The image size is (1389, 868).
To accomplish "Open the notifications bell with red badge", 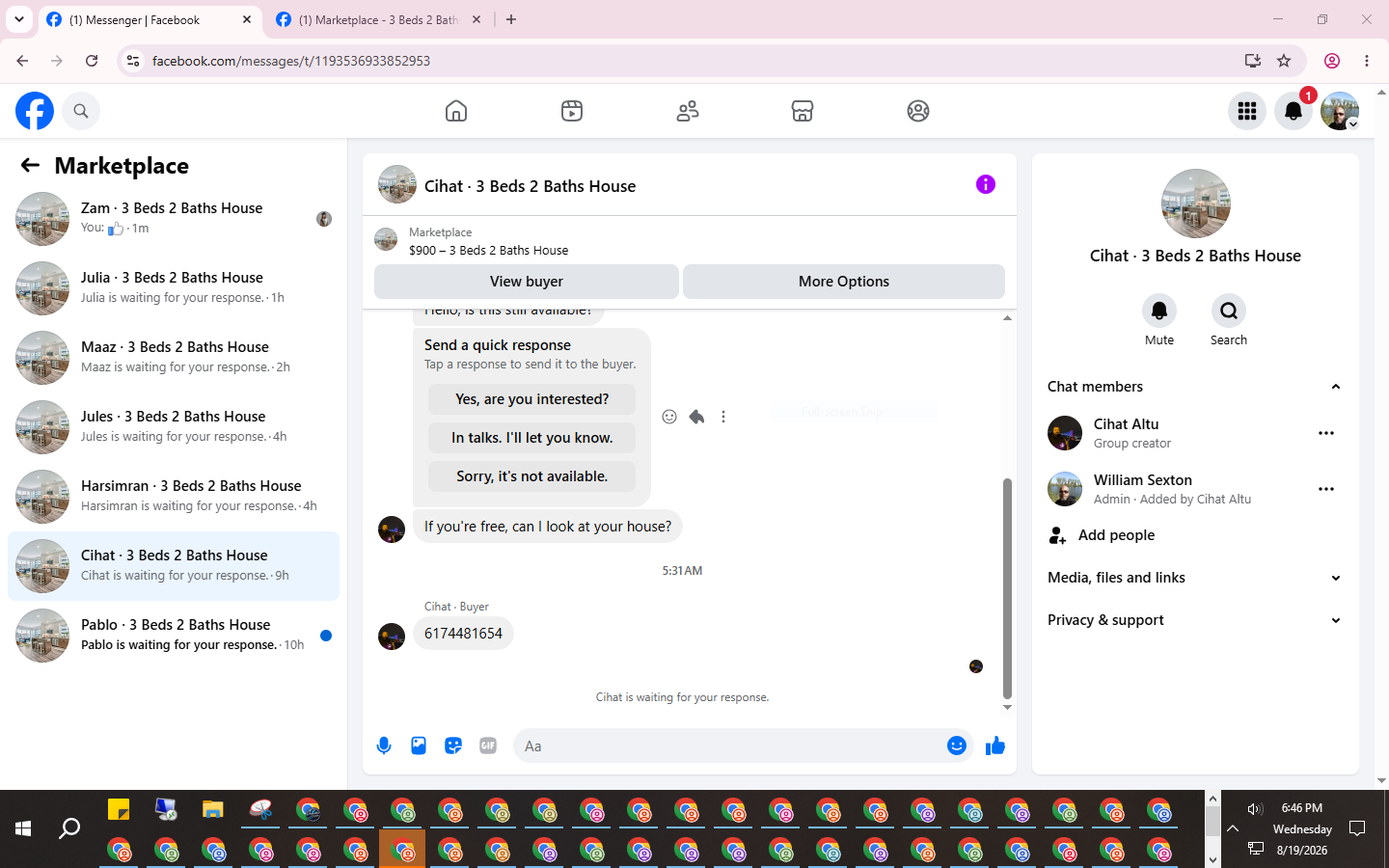I will [1294, 111].
